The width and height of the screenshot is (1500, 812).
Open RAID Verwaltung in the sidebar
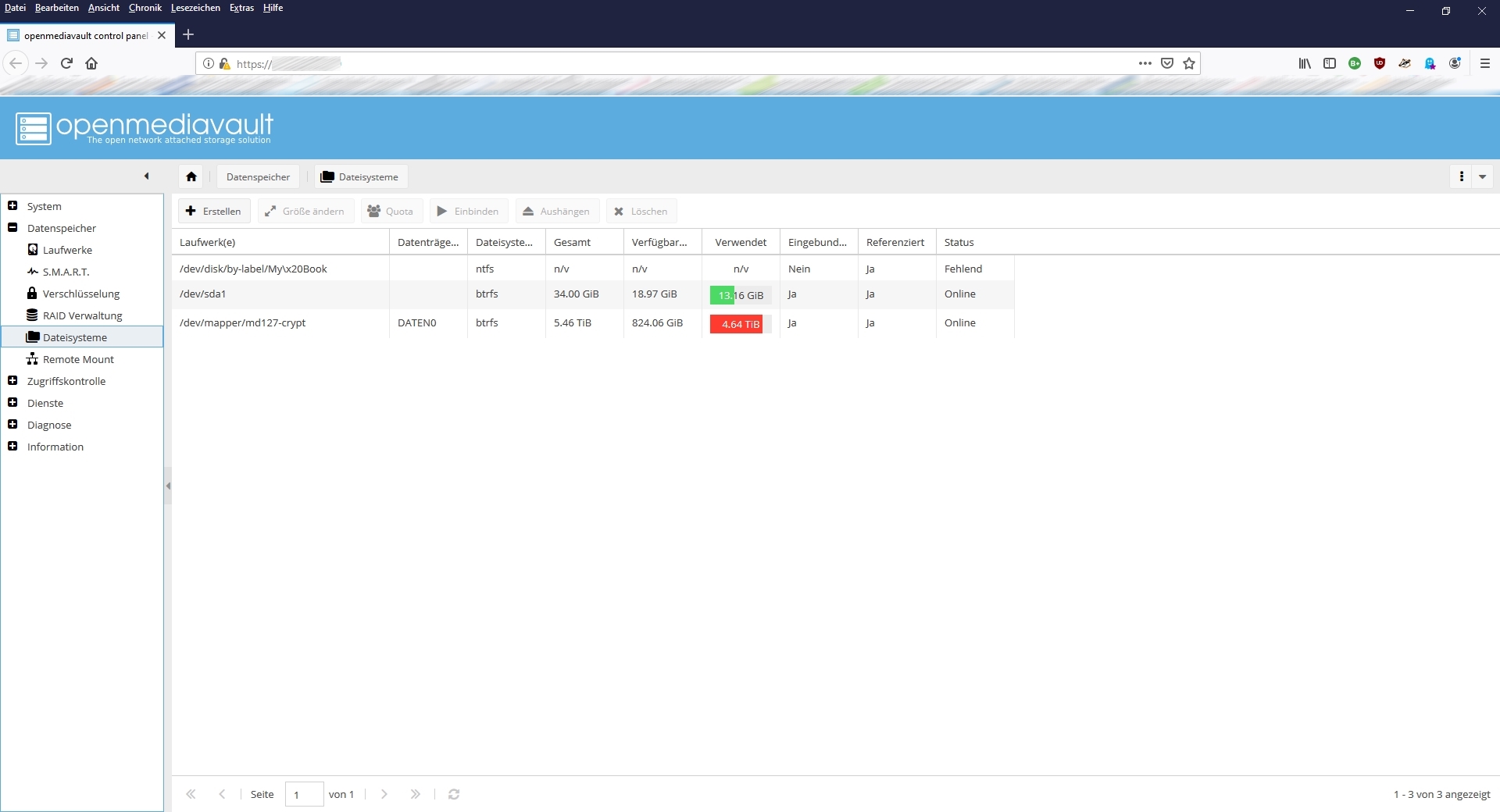point(82,315)
